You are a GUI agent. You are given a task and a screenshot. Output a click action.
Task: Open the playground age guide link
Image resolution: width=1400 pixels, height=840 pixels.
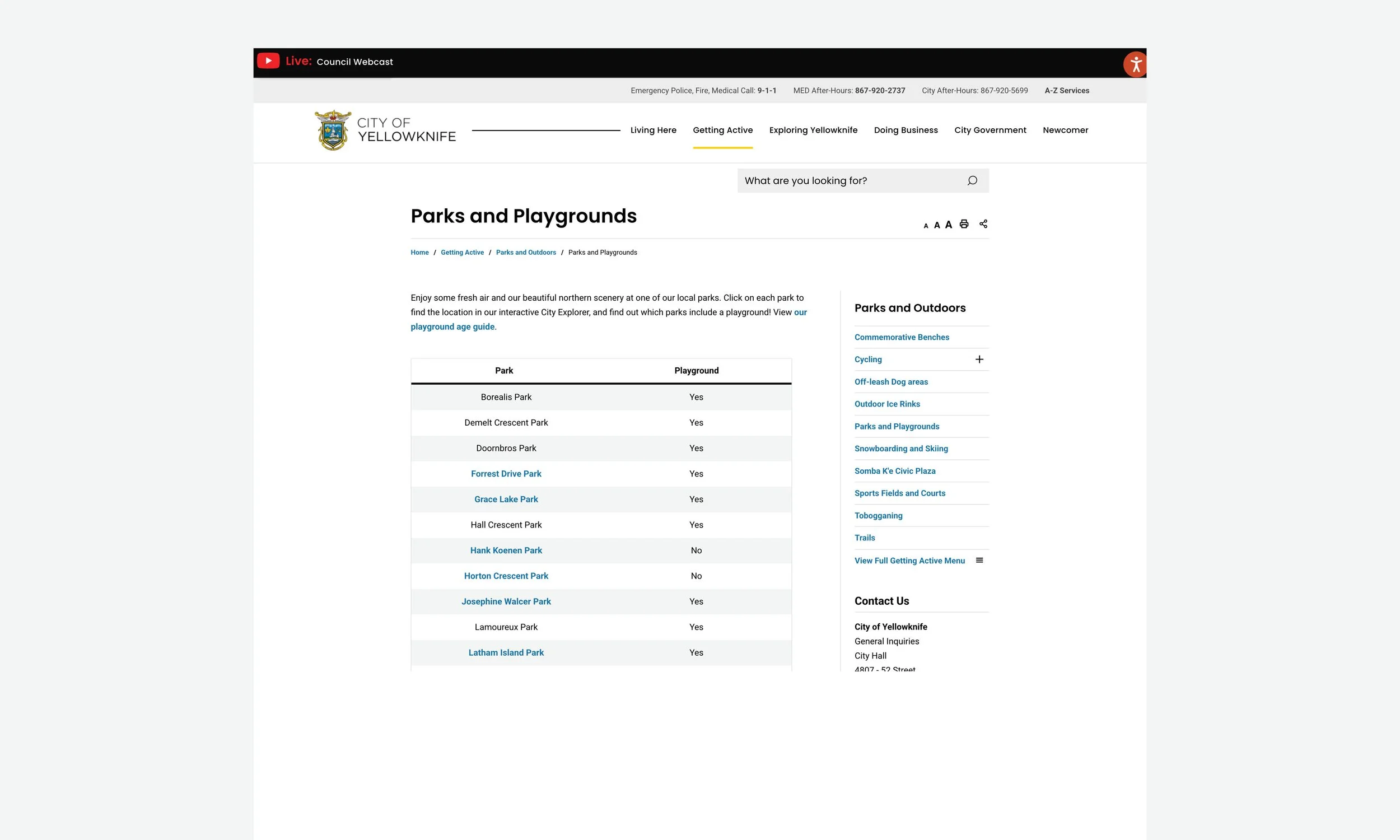(452, 326)
